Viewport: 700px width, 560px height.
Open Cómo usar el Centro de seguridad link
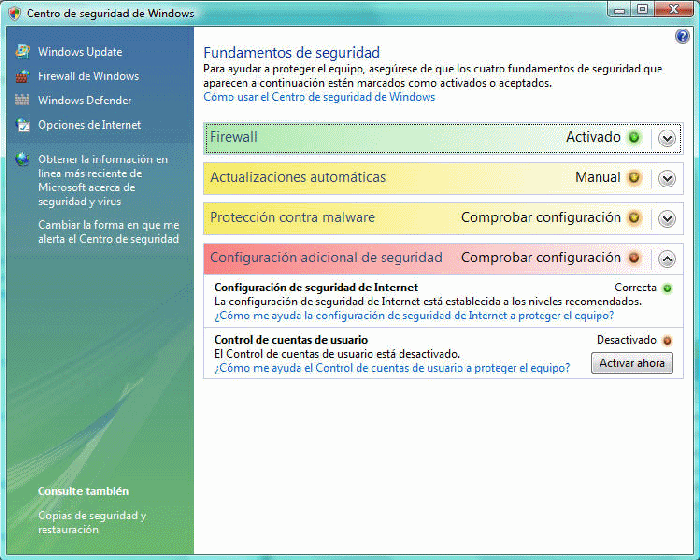coord(319,97)
